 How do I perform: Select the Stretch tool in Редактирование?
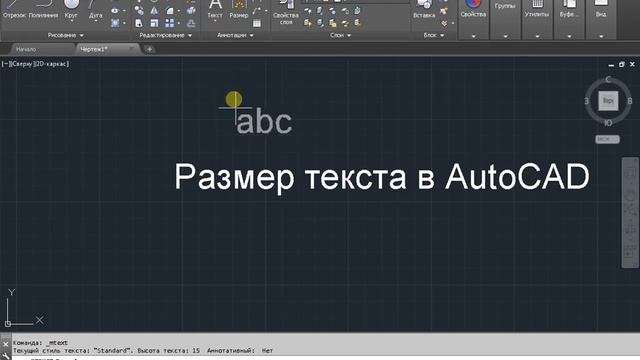[x=139, y=23]
